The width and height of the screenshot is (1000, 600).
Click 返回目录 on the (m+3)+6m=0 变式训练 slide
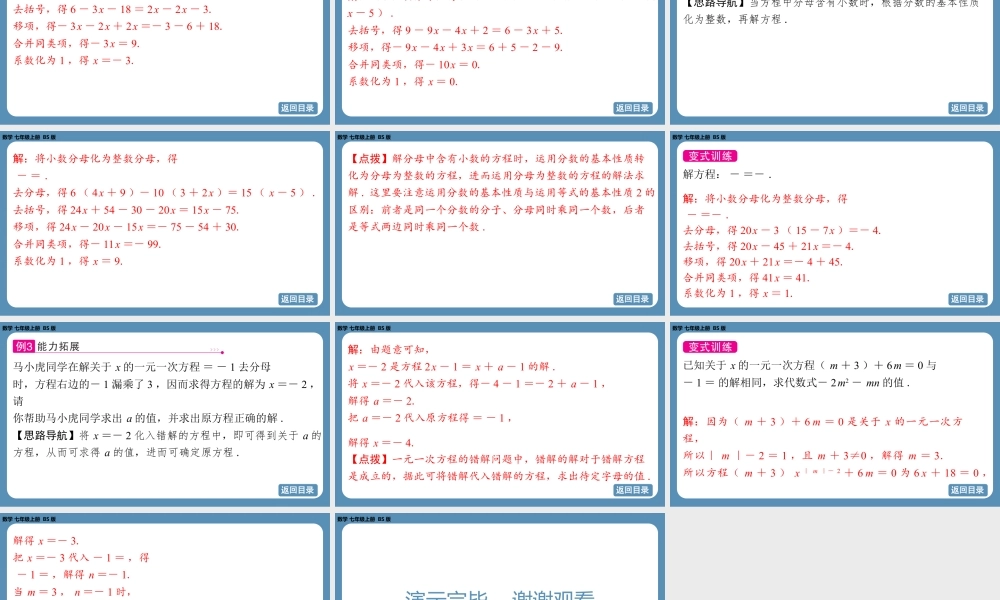(970, 489)
